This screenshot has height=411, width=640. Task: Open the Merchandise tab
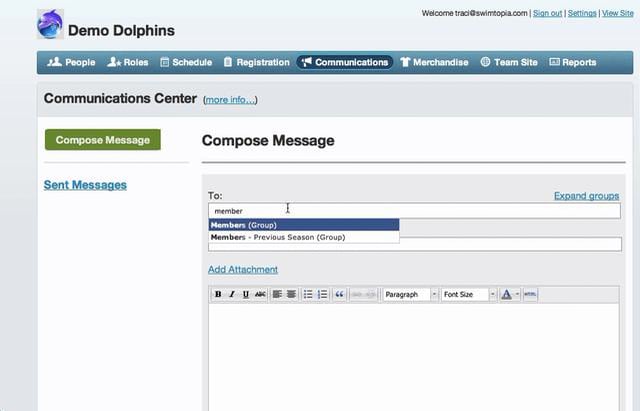click(x=434, y=62)
